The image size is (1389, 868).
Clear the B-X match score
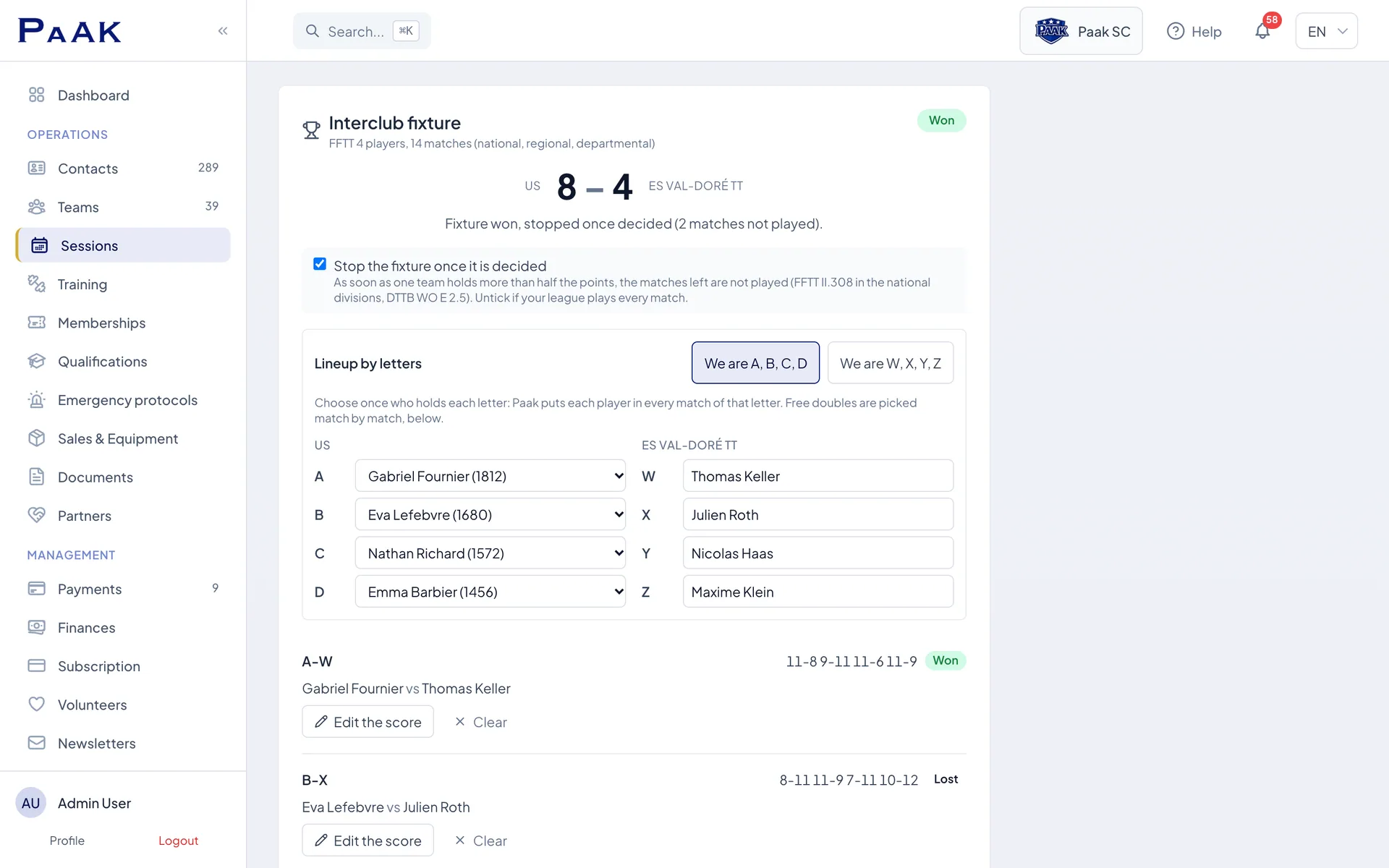(x=480, y=841)
